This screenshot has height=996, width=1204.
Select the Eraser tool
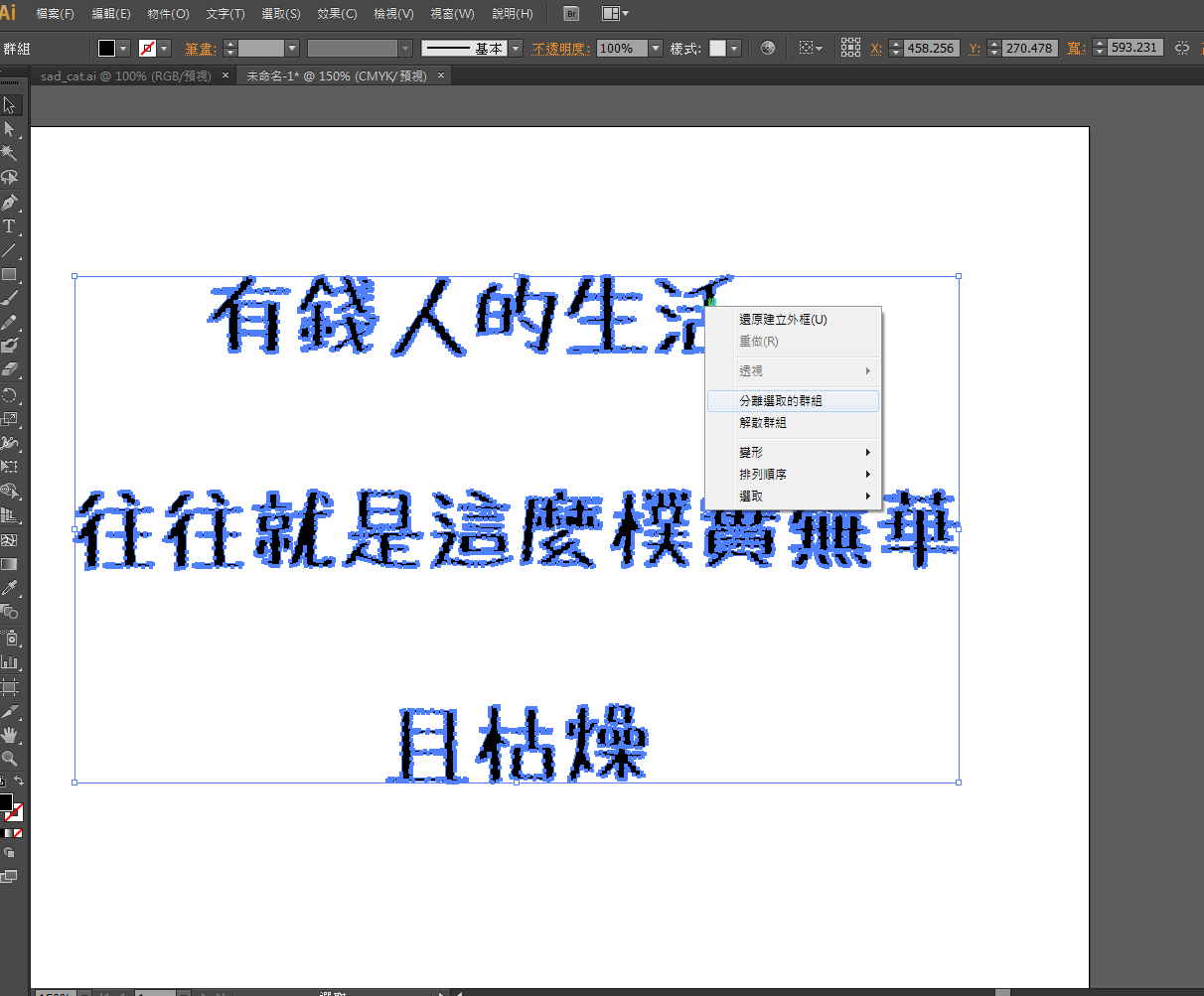[x=9, y=370]
